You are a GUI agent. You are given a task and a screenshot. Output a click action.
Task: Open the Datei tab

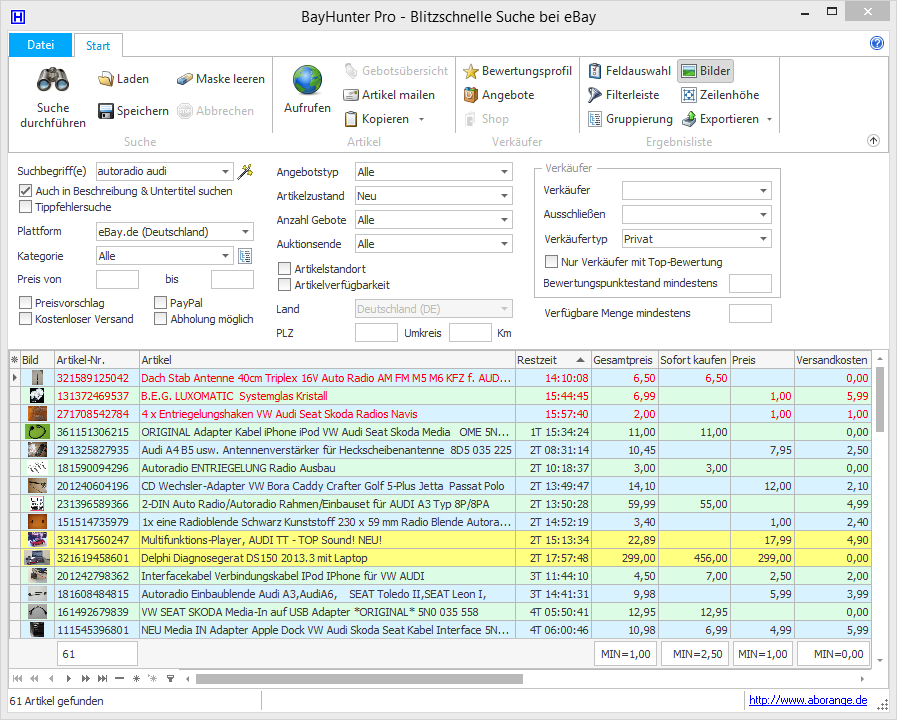(40, 45)
